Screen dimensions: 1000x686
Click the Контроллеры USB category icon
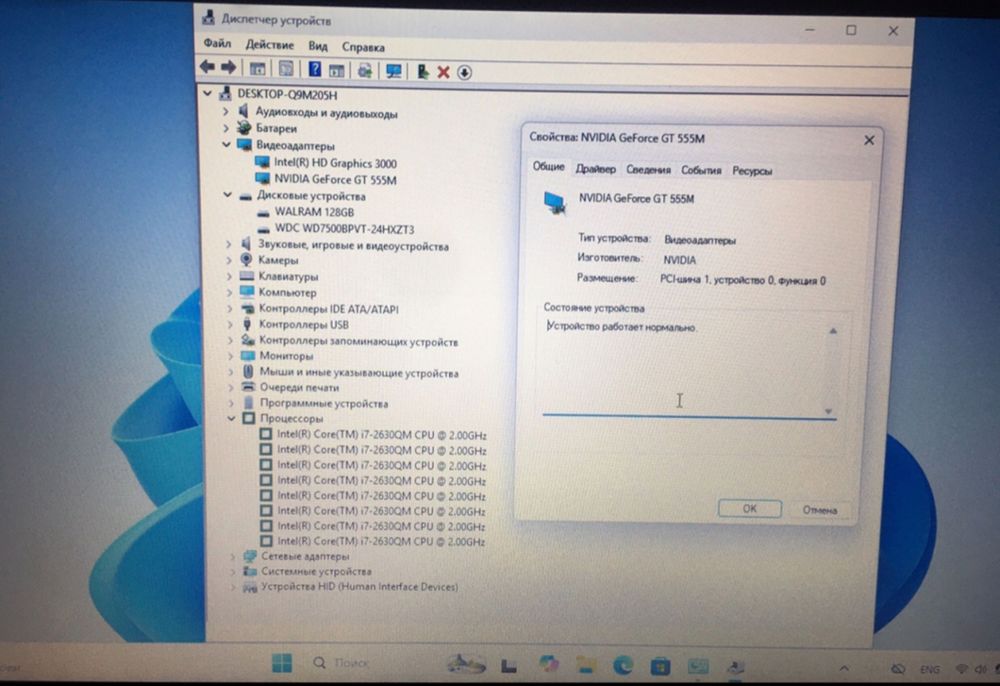(x=247, y=325)
